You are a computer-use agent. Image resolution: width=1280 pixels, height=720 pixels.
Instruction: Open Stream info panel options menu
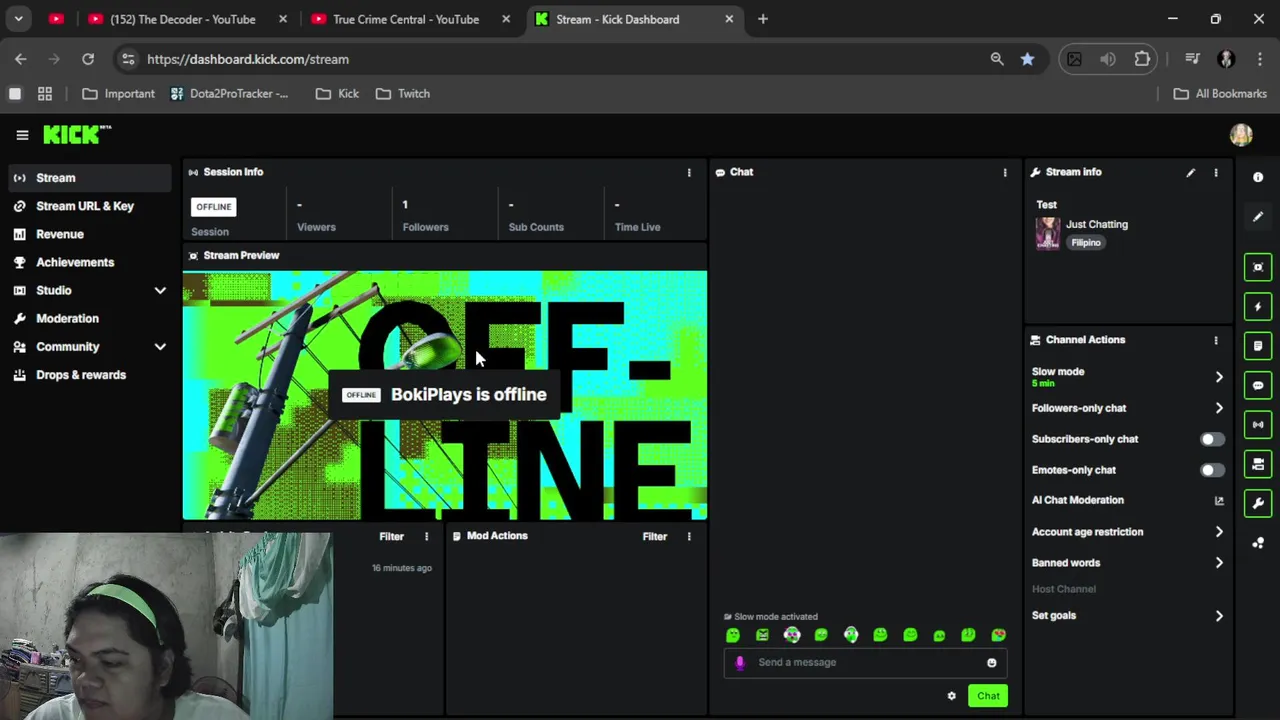pos(1216,173)
